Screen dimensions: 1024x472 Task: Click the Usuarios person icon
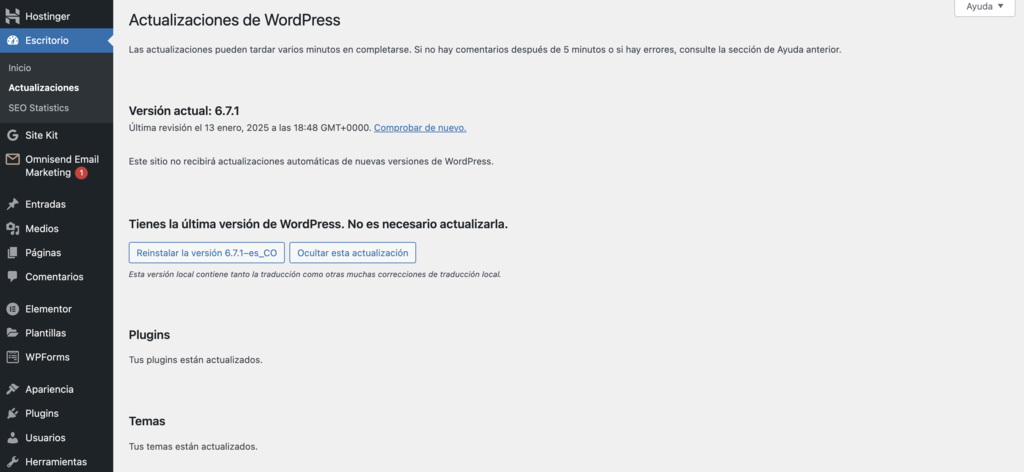[x=12, y=437]
